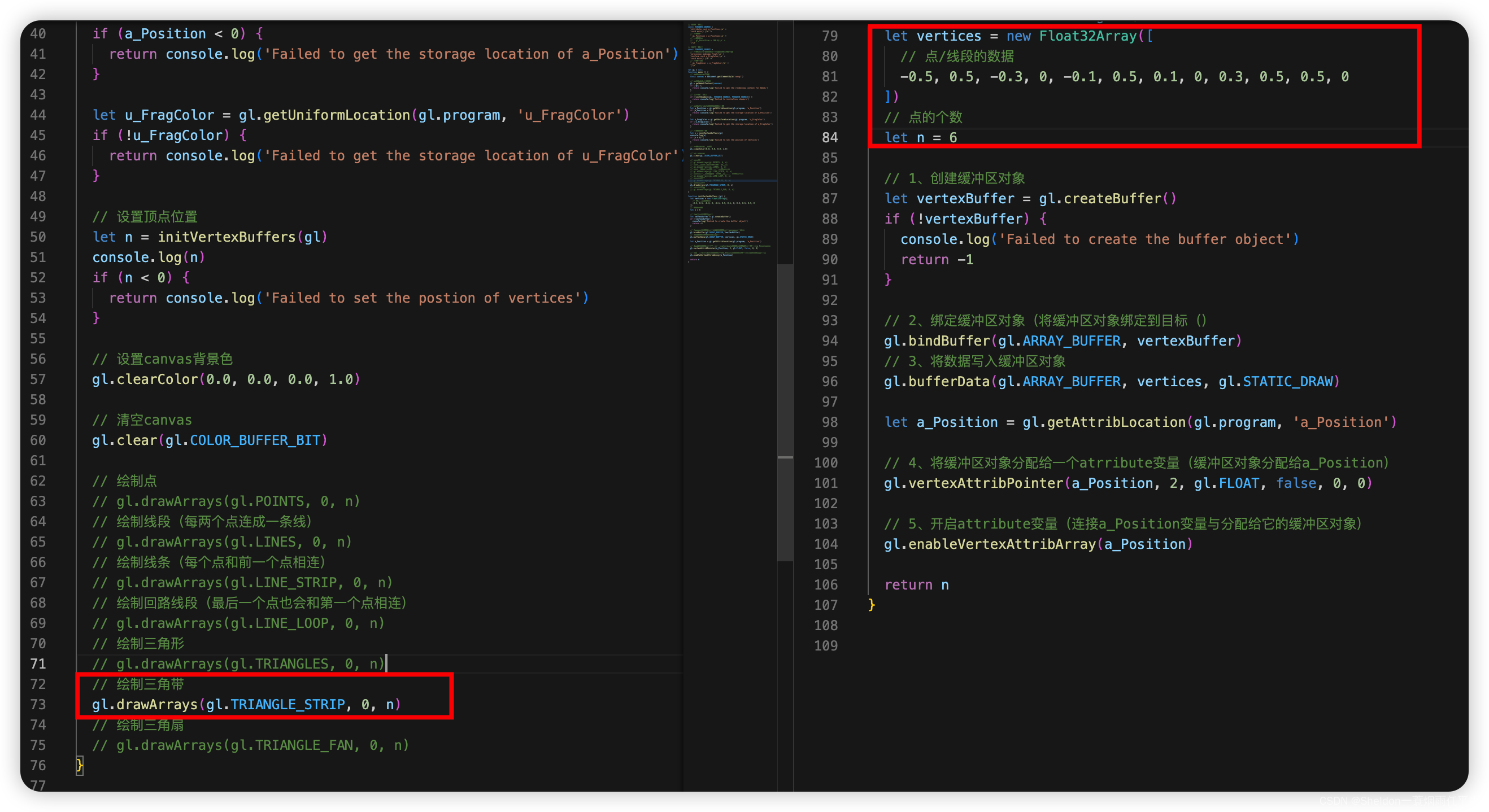Click line number 73 in the gutter
1489x812 pixels.
(38, 704)
